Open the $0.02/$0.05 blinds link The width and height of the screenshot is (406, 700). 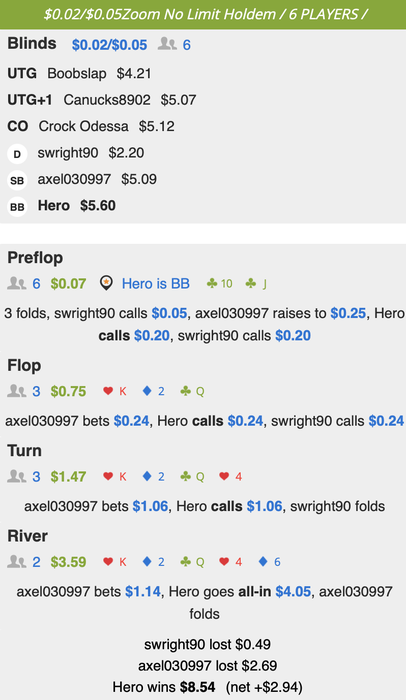[109, 45]
